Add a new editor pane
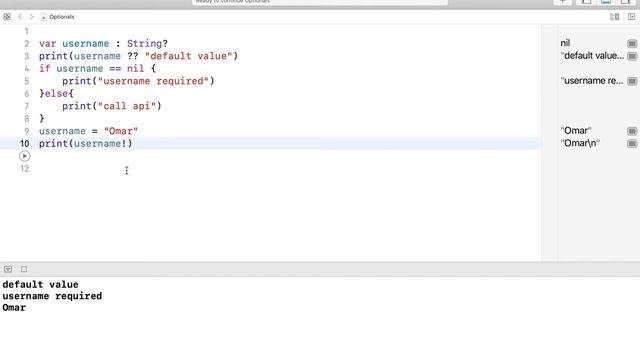Screen dimensions: 640x360 [x=631, y=17]
